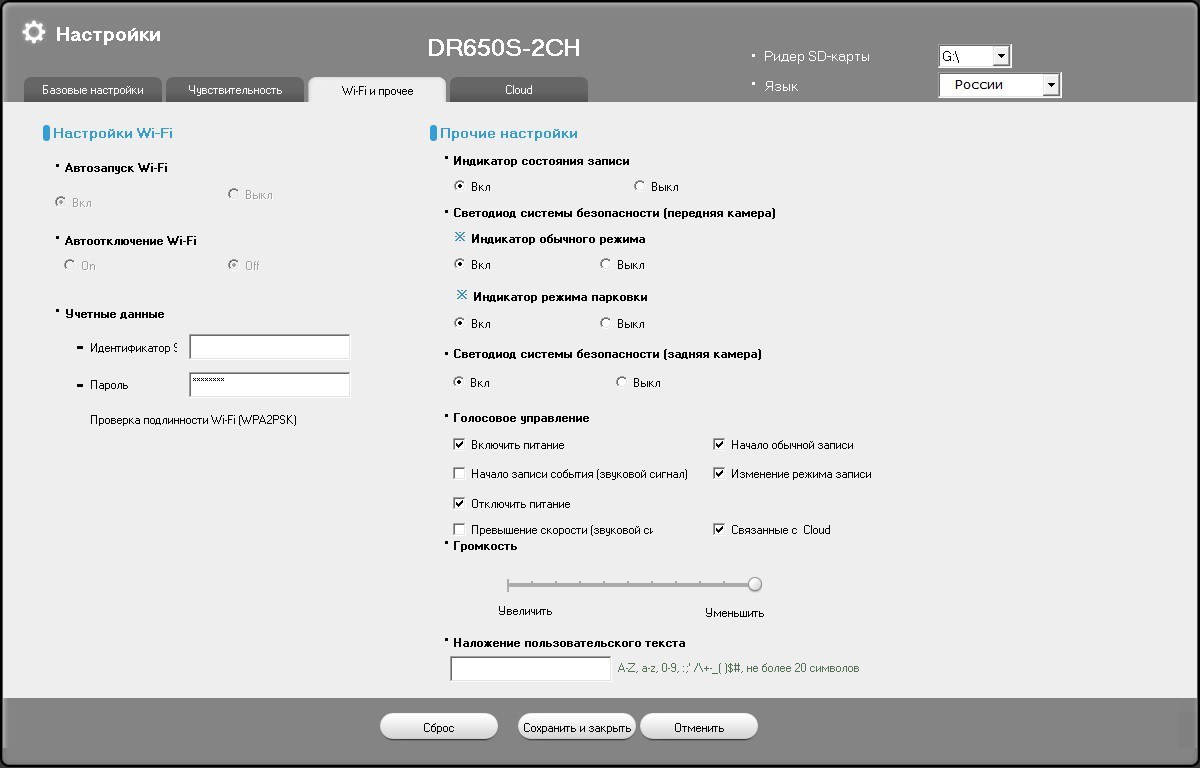Click the settings gear icon beside Настройки
The height and width of the screenshot is (768, 1200).
34,33
